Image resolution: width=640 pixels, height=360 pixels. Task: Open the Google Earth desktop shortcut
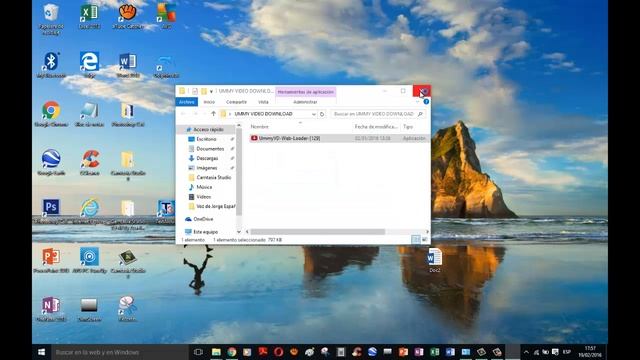click(51, 162)
